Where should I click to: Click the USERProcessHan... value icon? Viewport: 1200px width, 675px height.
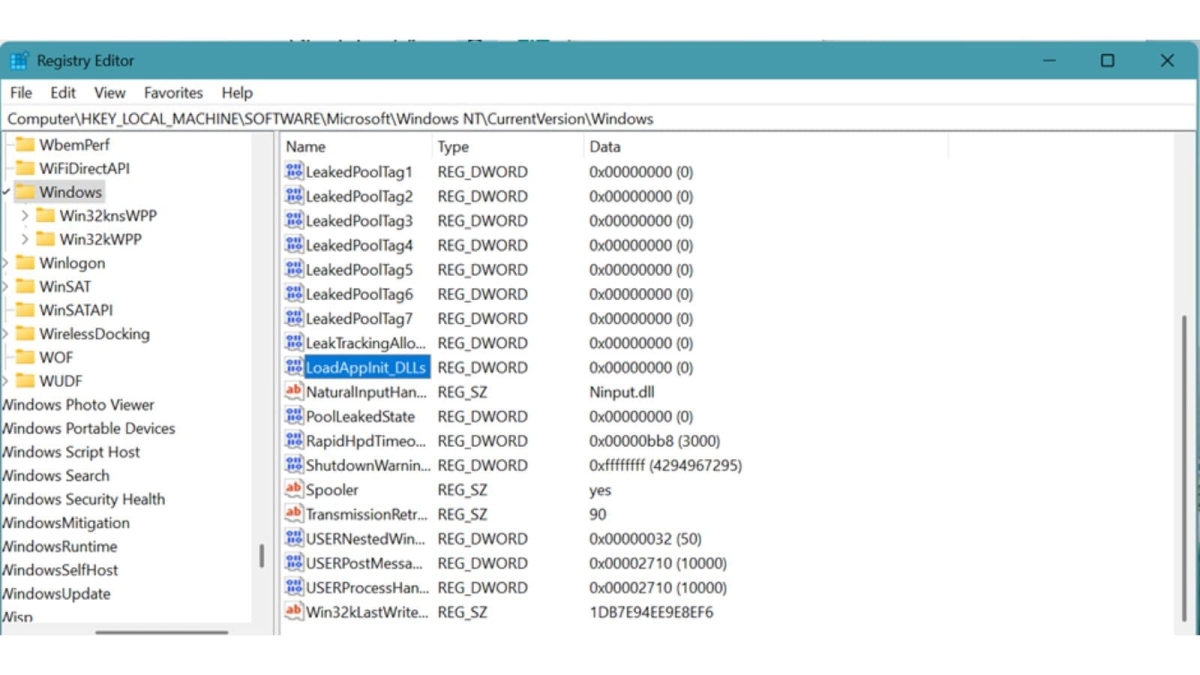(294, 588)
